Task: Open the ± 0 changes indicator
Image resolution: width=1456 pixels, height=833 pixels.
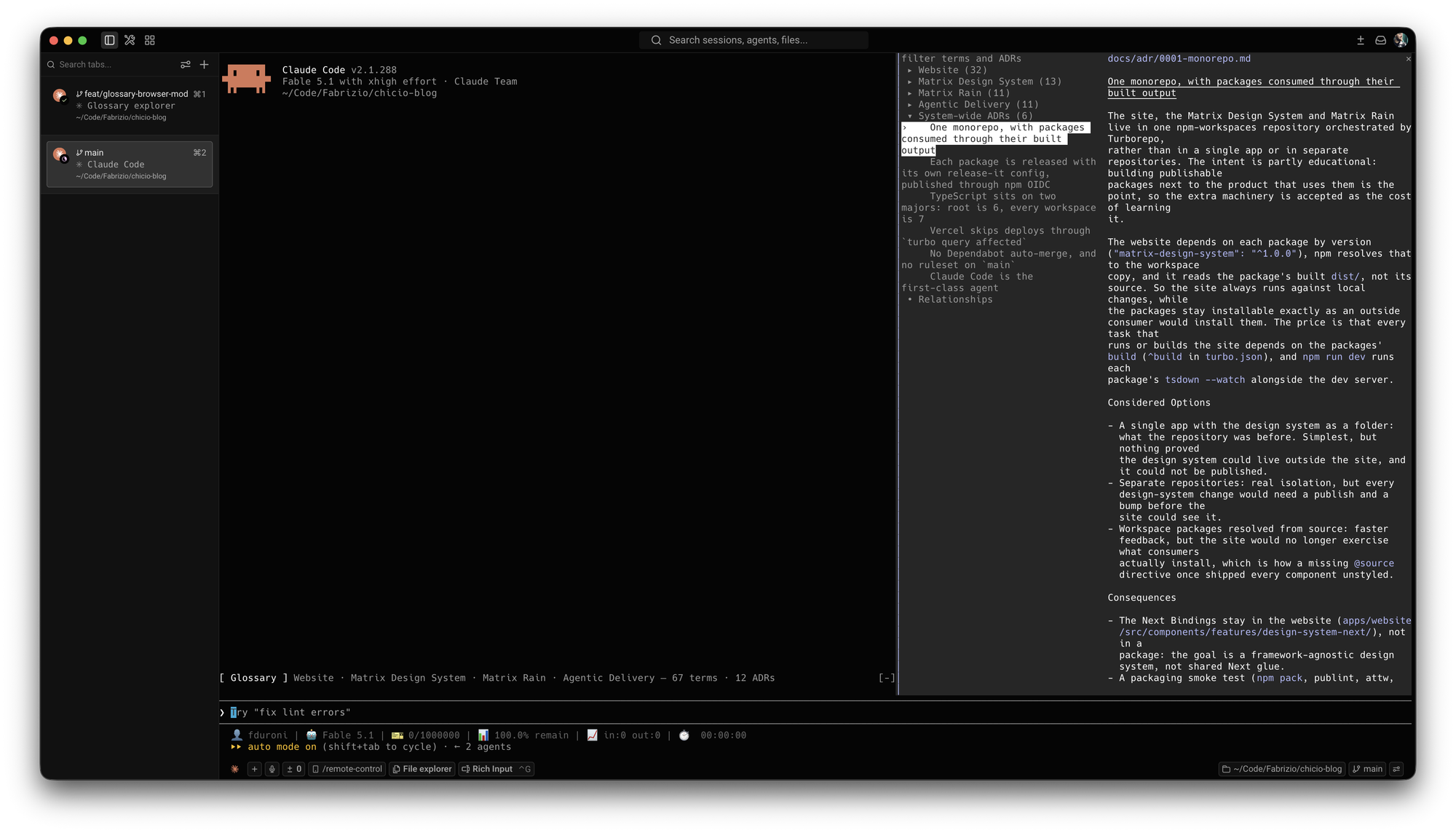Action: pyautogui.click(x=294, y=769)
